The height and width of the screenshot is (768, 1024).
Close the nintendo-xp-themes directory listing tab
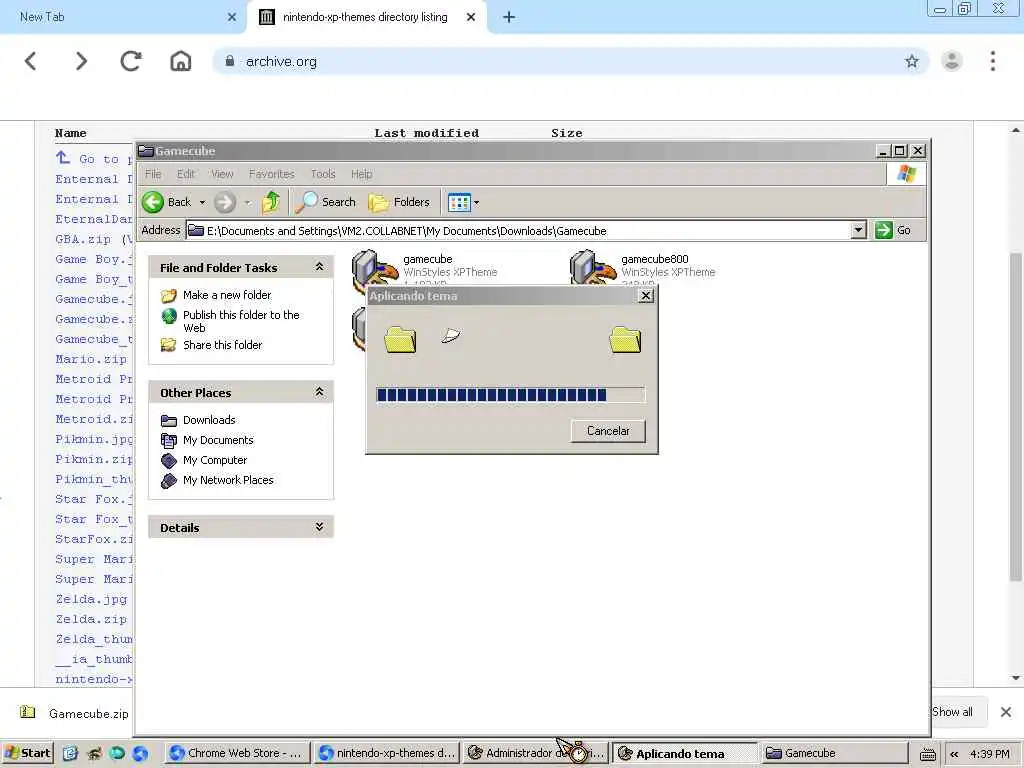click(x=471, y=17)
